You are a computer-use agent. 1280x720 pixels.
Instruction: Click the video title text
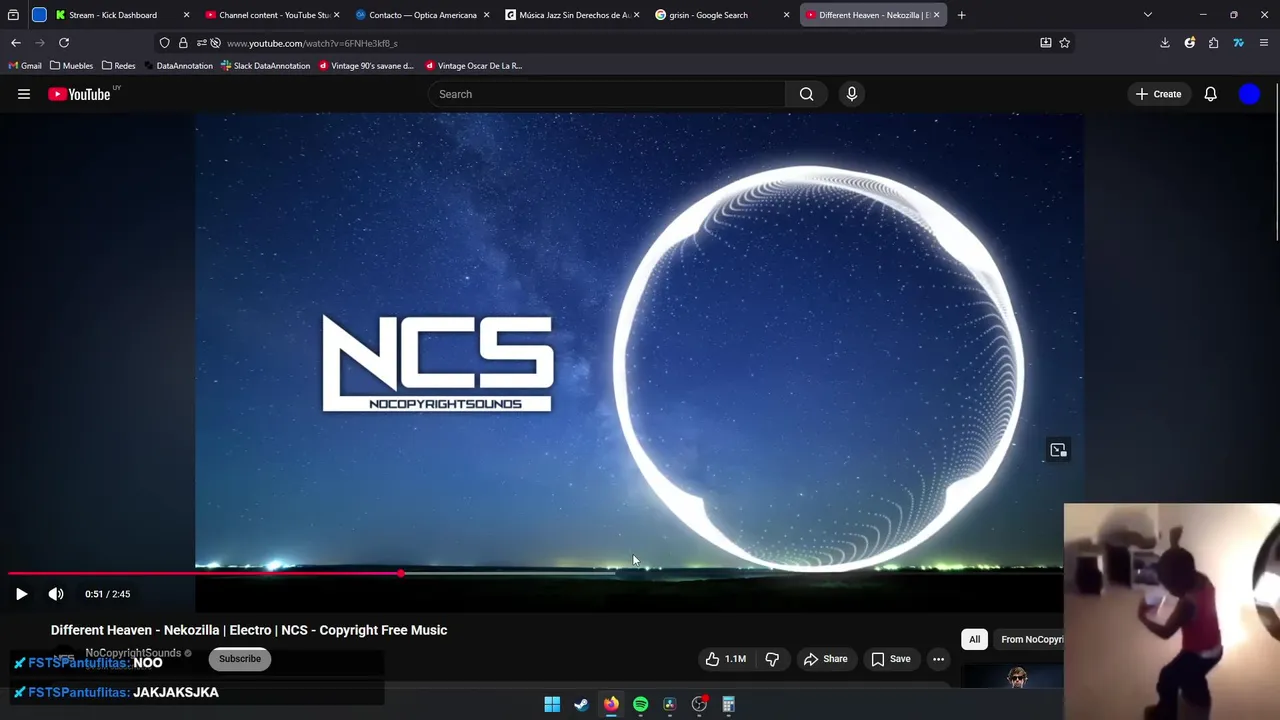click(249, 630)
